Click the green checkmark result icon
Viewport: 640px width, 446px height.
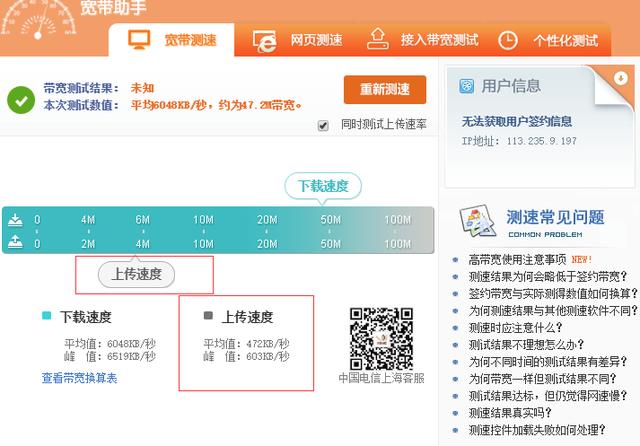pos(21,100)
